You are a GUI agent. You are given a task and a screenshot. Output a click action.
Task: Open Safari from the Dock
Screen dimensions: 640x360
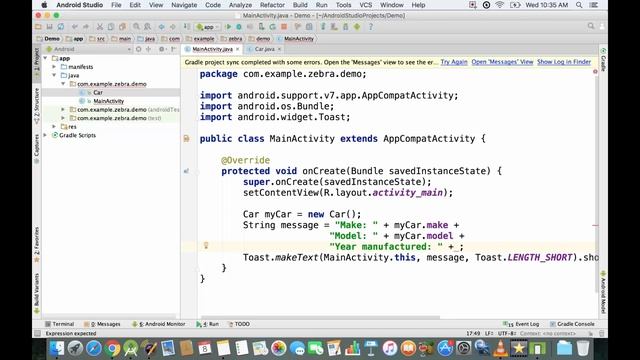93,348
